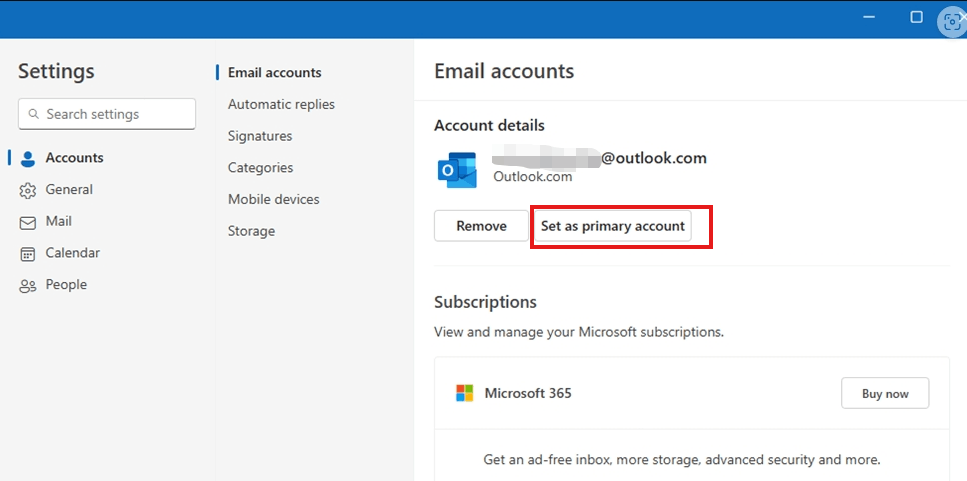Open Mobile devices settings
Image resolution: width=967 pixels, height=481 pixels.
coord(273,200)
